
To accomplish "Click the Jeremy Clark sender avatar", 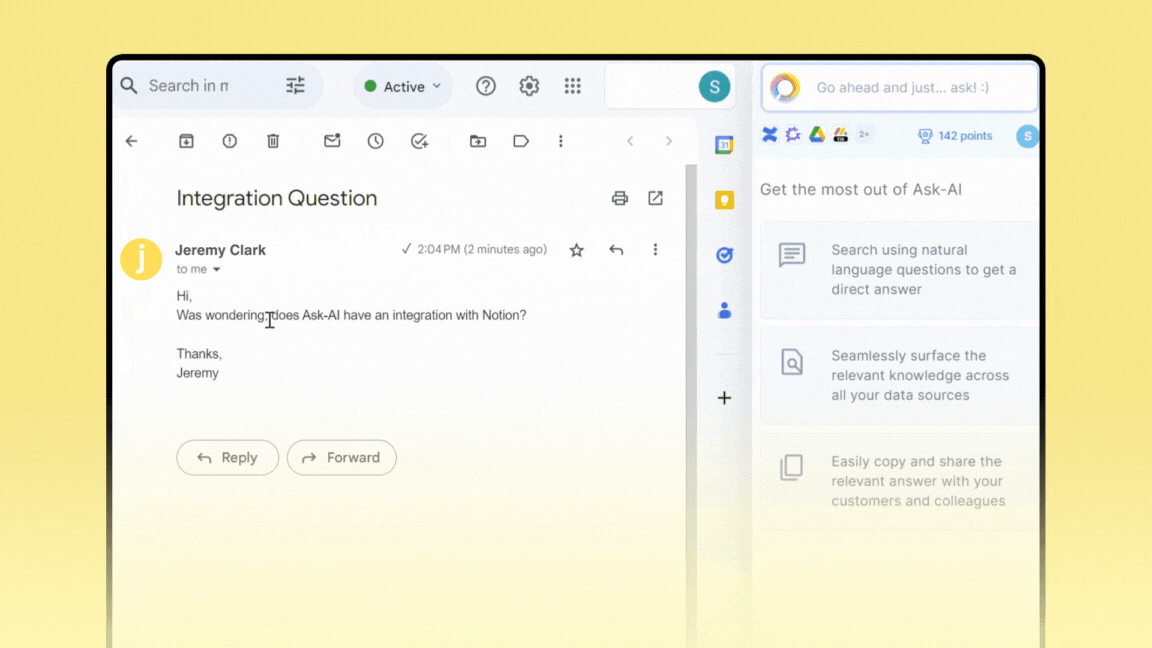I will 141,259.
